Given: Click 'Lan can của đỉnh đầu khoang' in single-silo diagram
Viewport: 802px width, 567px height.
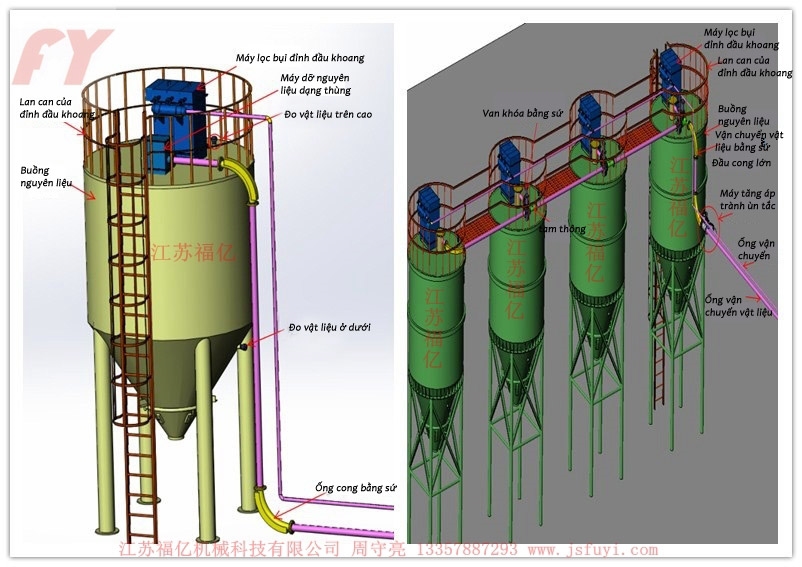Looking at the screenshot, I should click(57, 108).
